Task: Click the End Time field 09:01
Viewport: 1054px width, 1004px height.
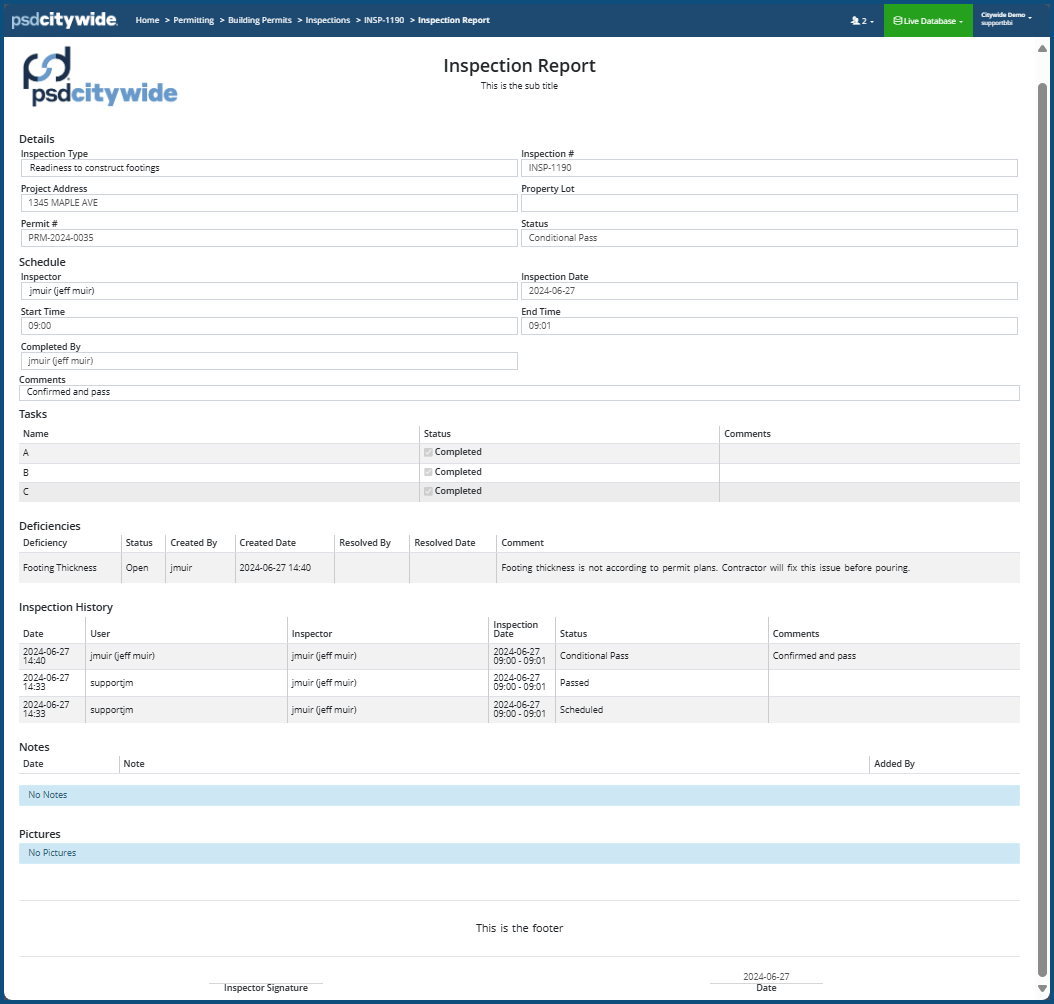Action: tap(769, 326)
